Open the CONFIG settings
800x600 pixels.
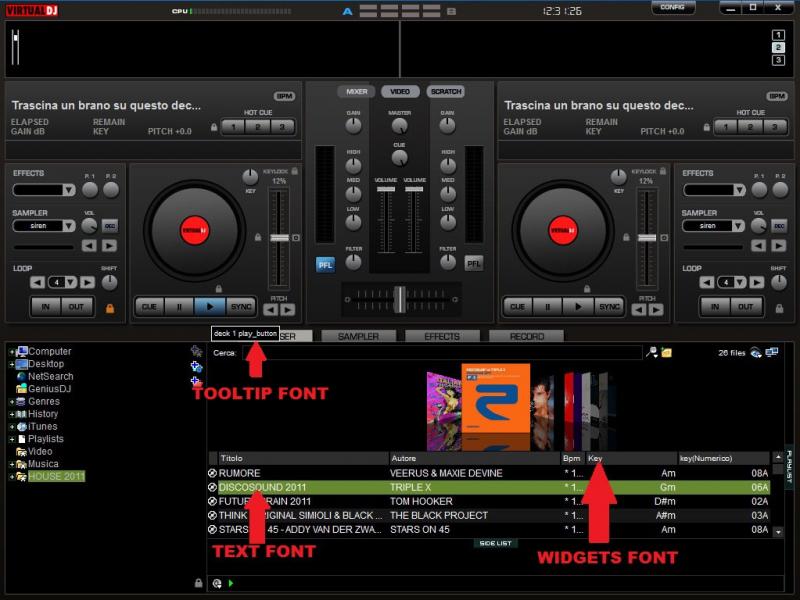[x=672, y=8]
